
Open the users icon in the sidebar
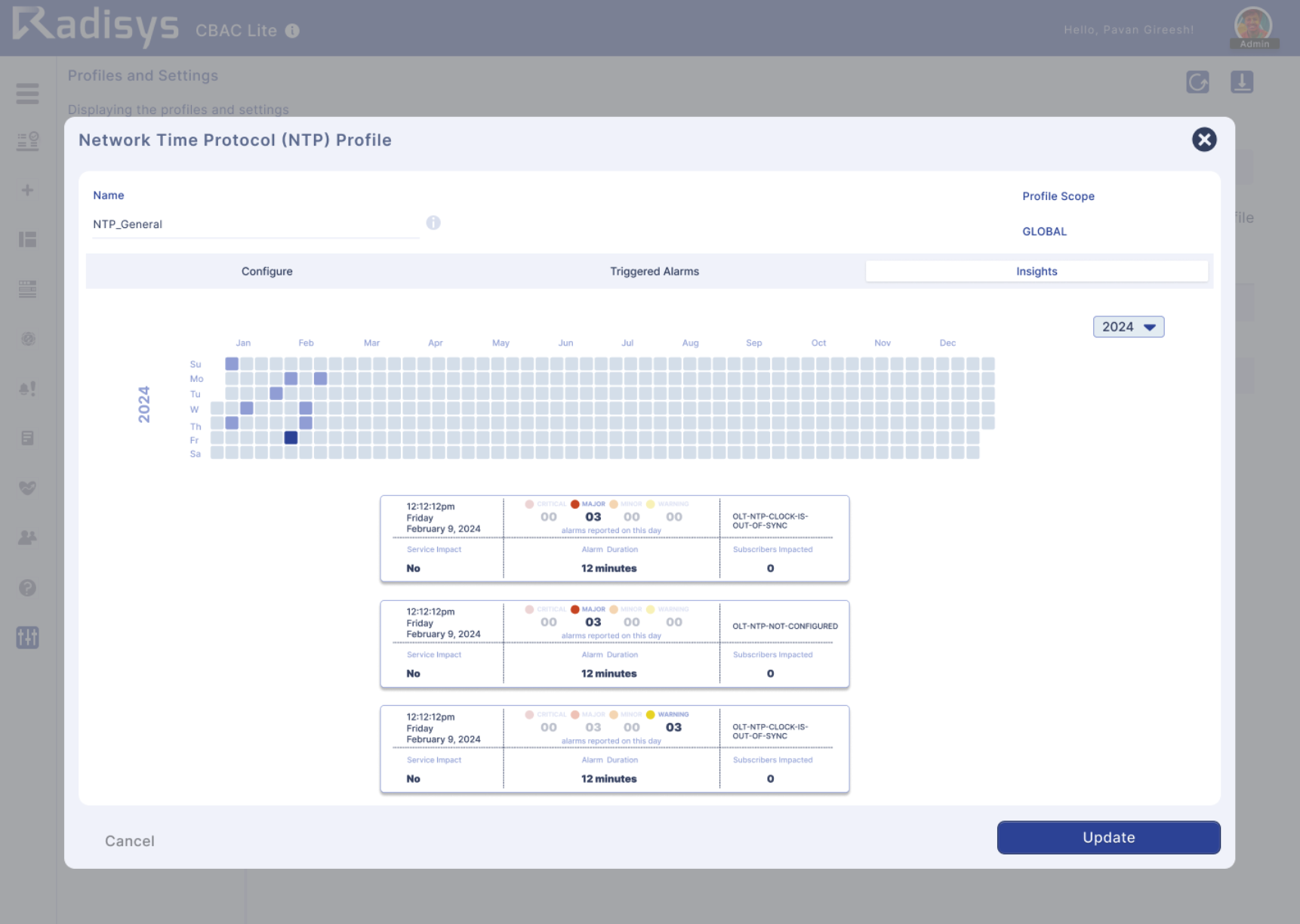tap(27, 537)
